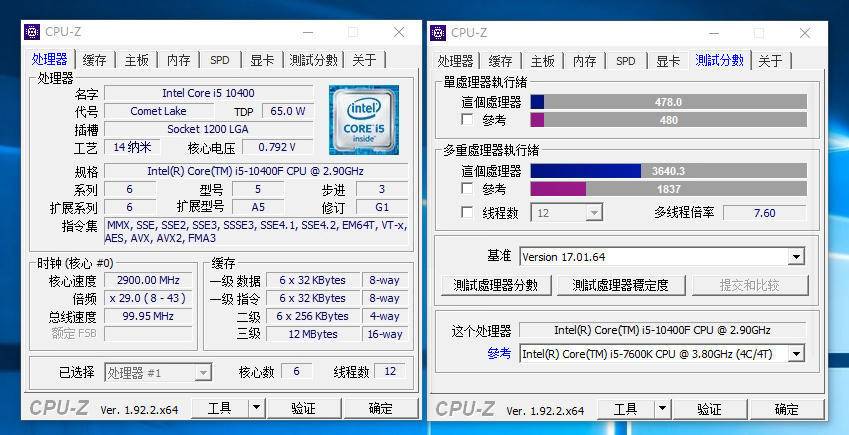The width and height of the screenshot is (849, 435).
Task: Click the 线程数 value 12 in left window
Action: 390,372
